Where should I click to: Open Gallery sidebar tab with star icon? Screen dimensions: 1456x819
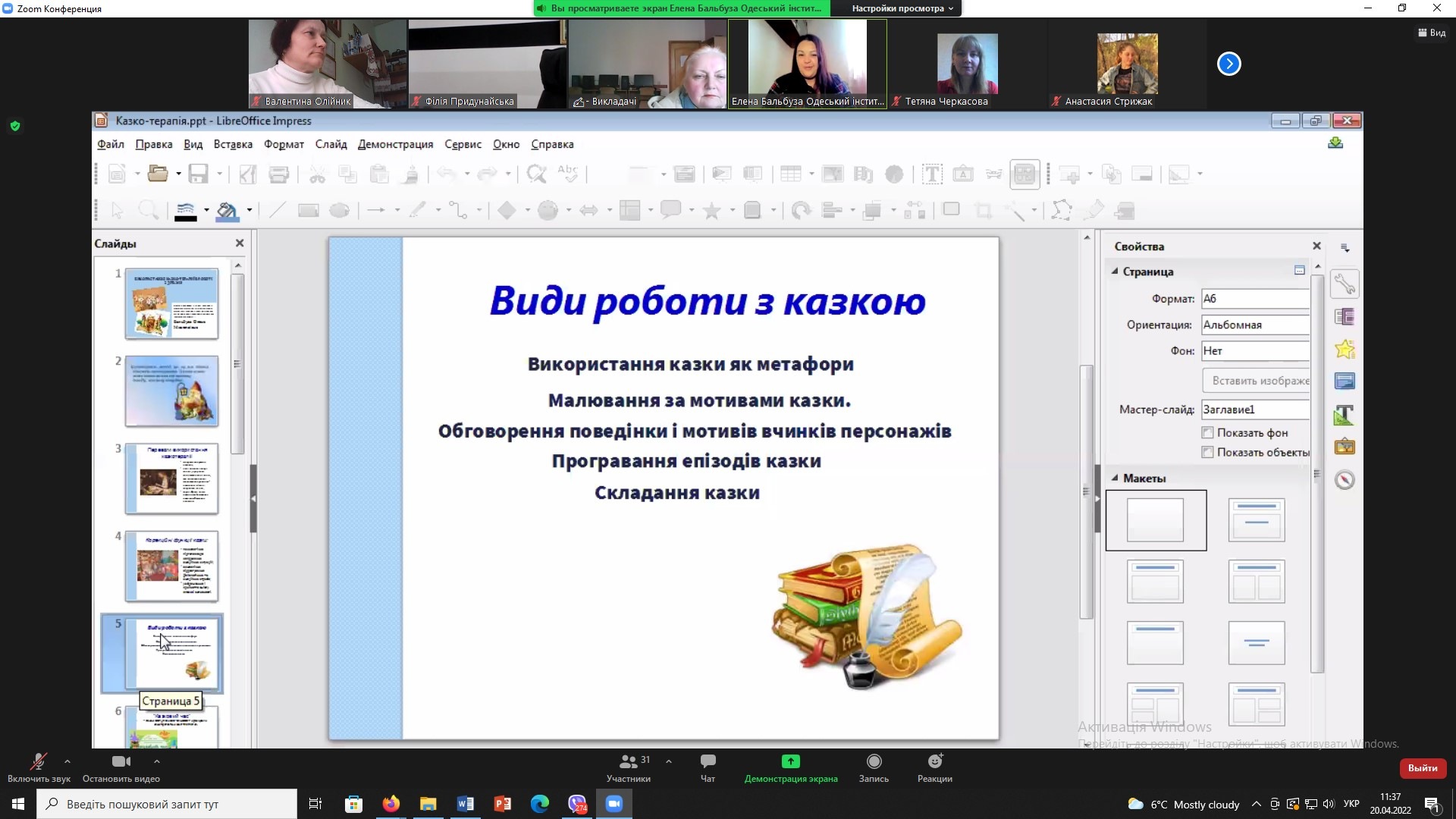click(x=1345, y=350)
